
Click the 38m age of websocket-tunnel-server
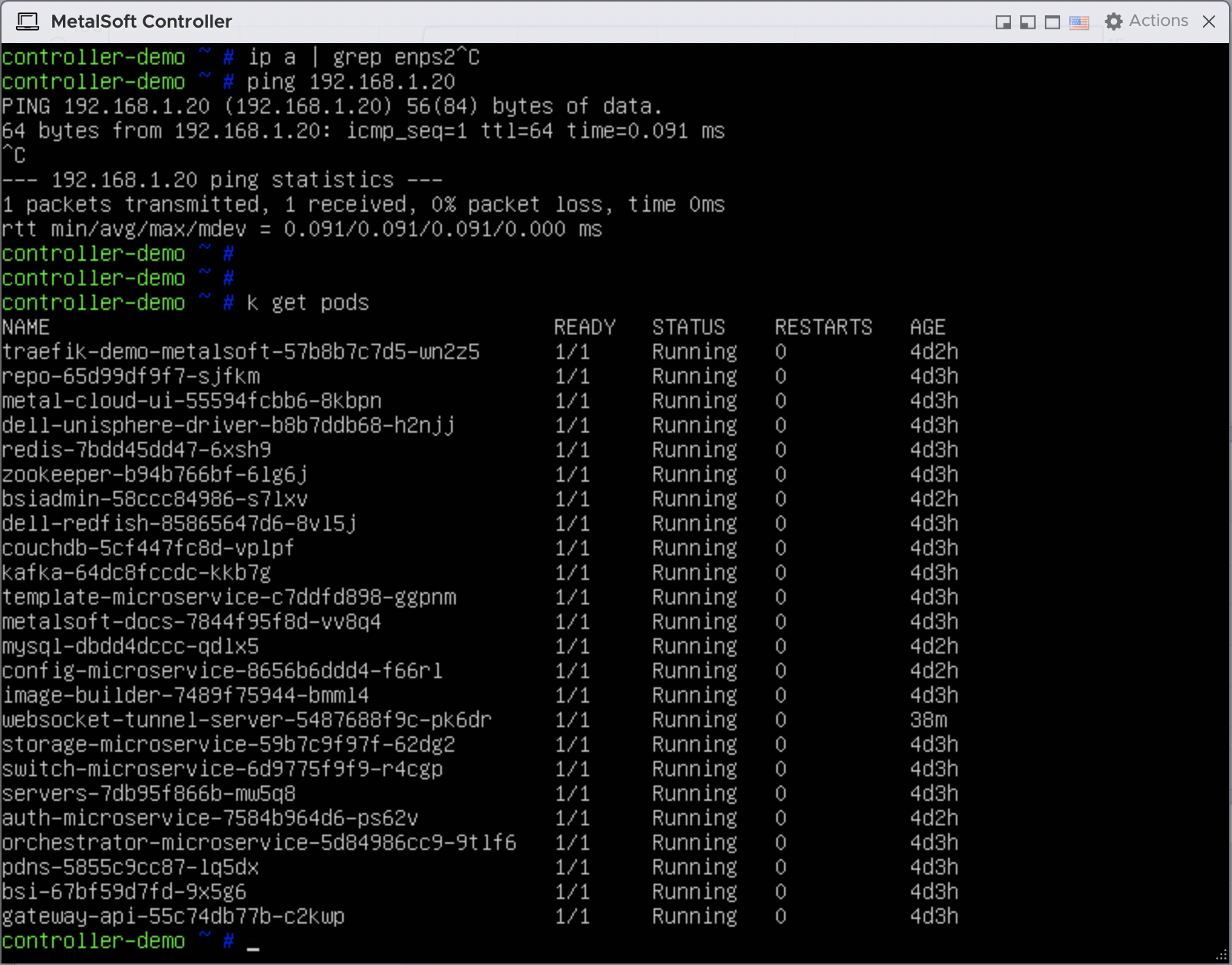click(928, 720)
